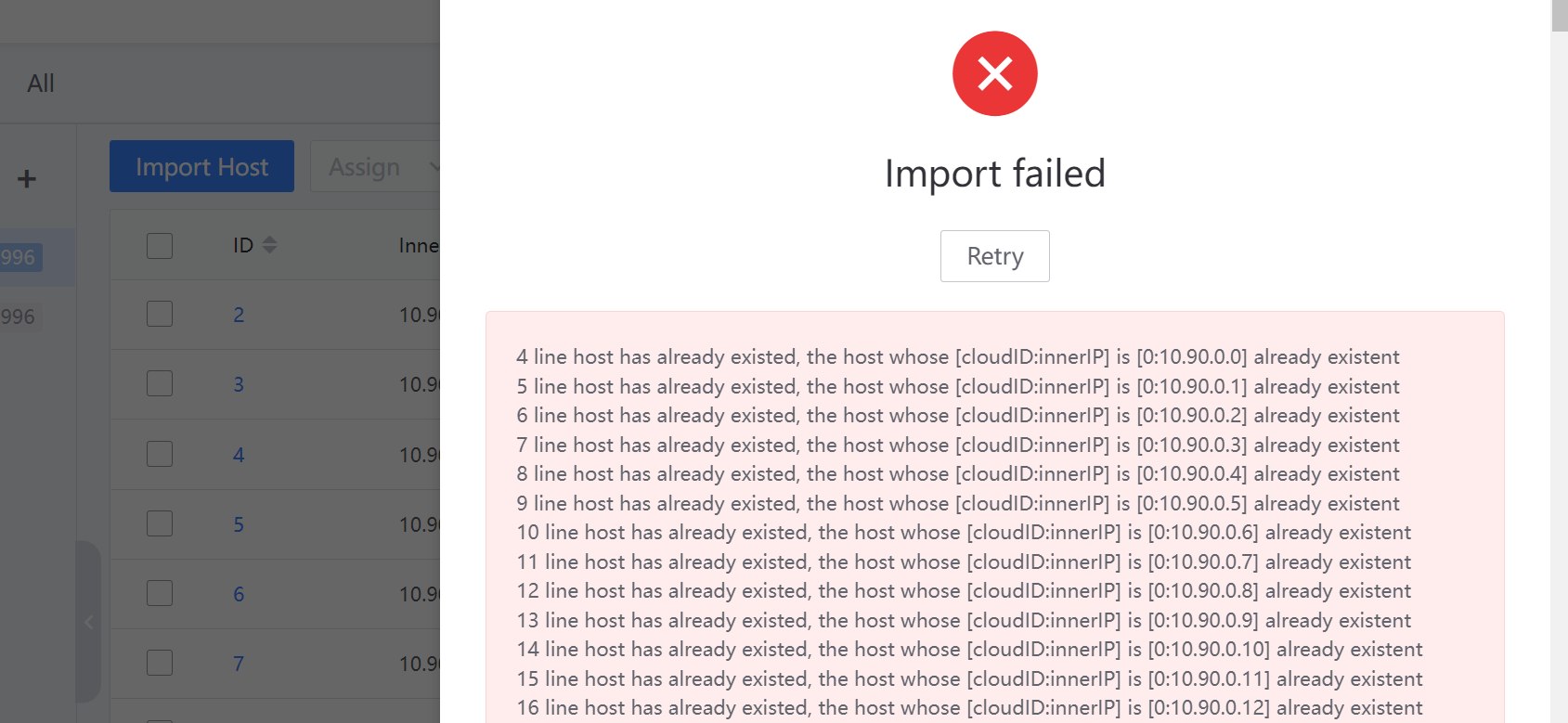1568x723 pixels.
Task: Select the highlighted 996 tree node
Action: pos(19,257)
